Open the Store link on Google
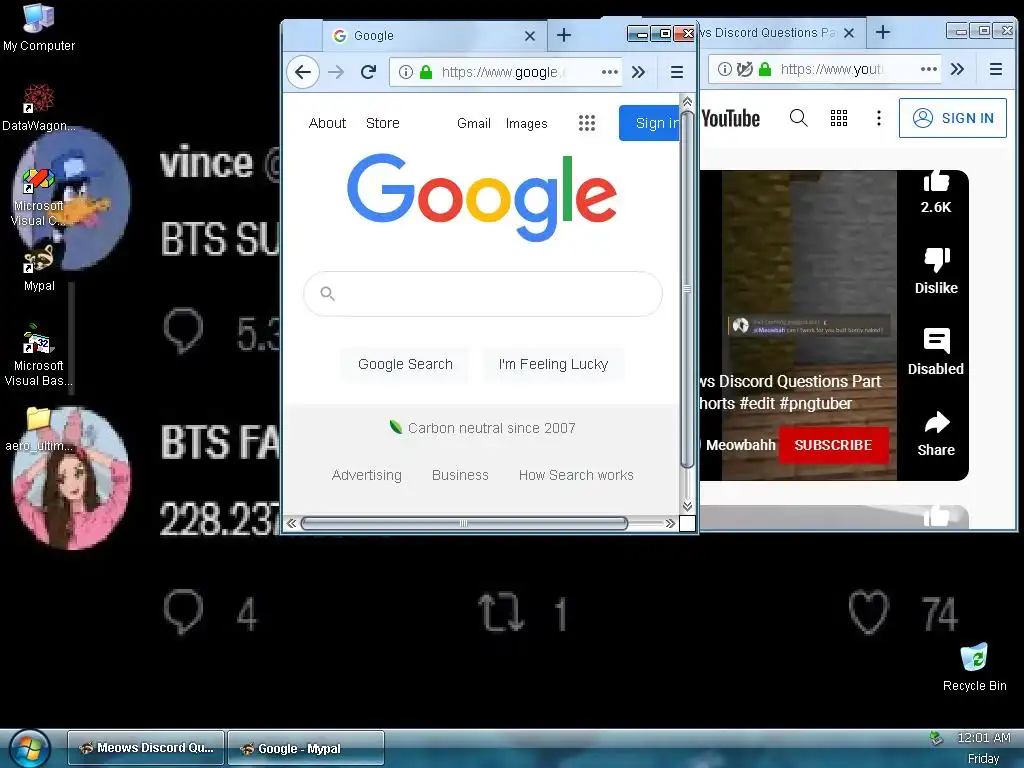Image resolution: width=1024 pixels, height=768 pixels. click(x=383, y=123)
